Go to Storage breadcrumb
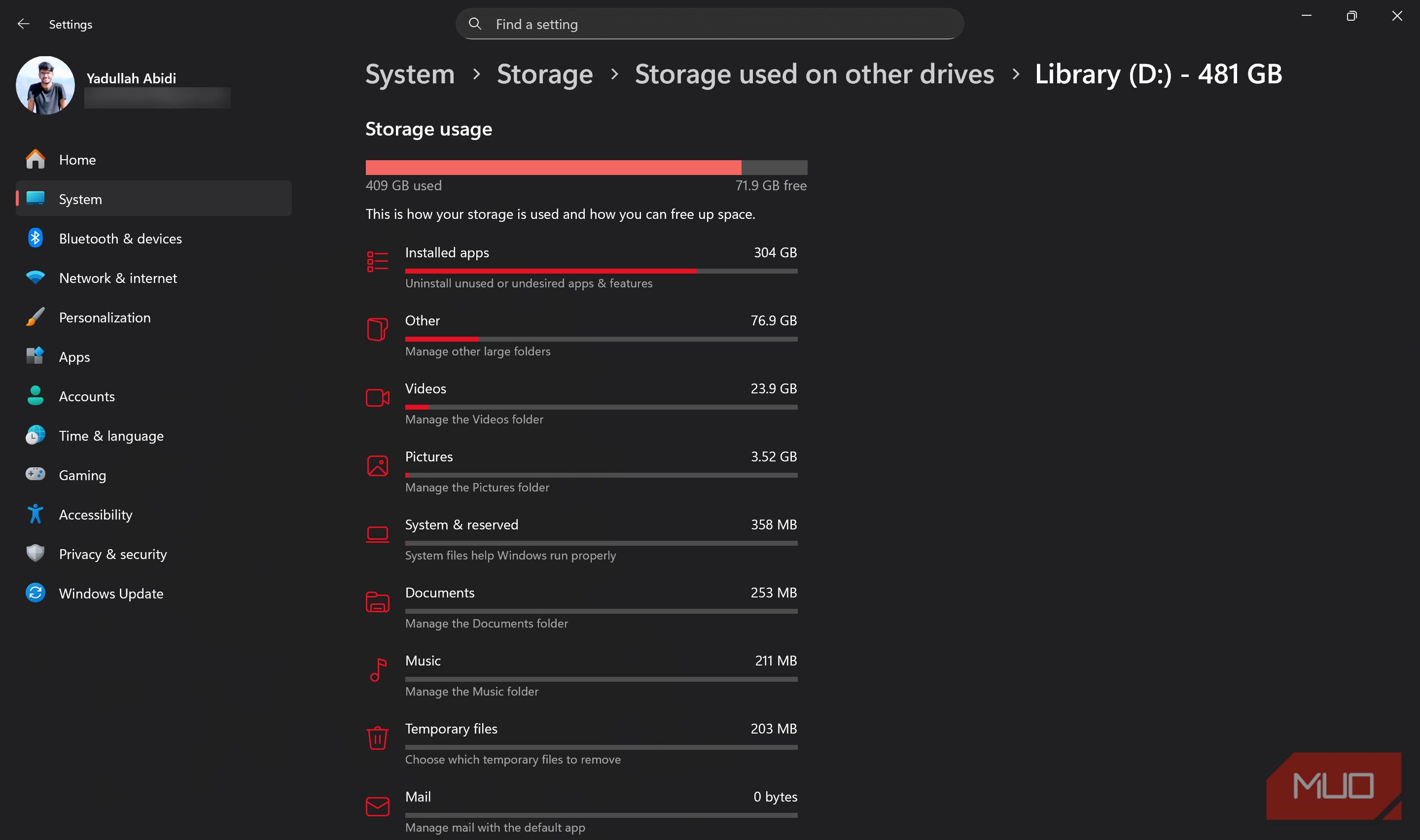1420x840 pixels. tap(544, 74)
